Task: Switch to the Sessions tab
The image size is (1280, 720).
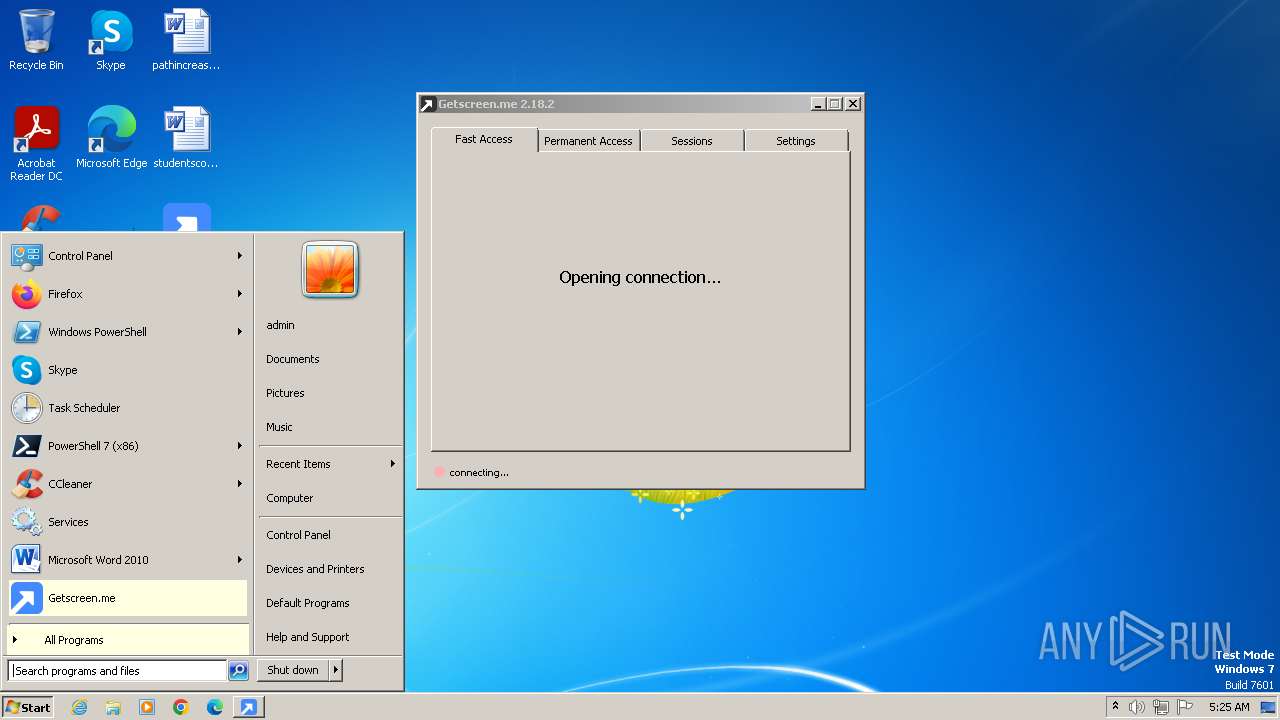Action: pyautogui.click(x=692, y=141)
